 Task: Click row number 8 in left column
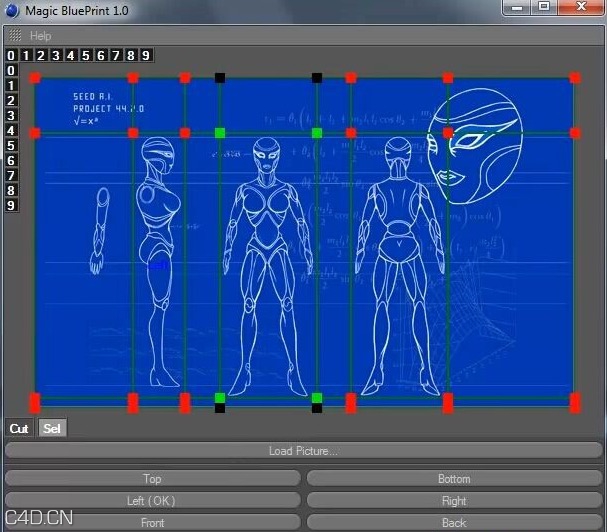pos(11,190)
